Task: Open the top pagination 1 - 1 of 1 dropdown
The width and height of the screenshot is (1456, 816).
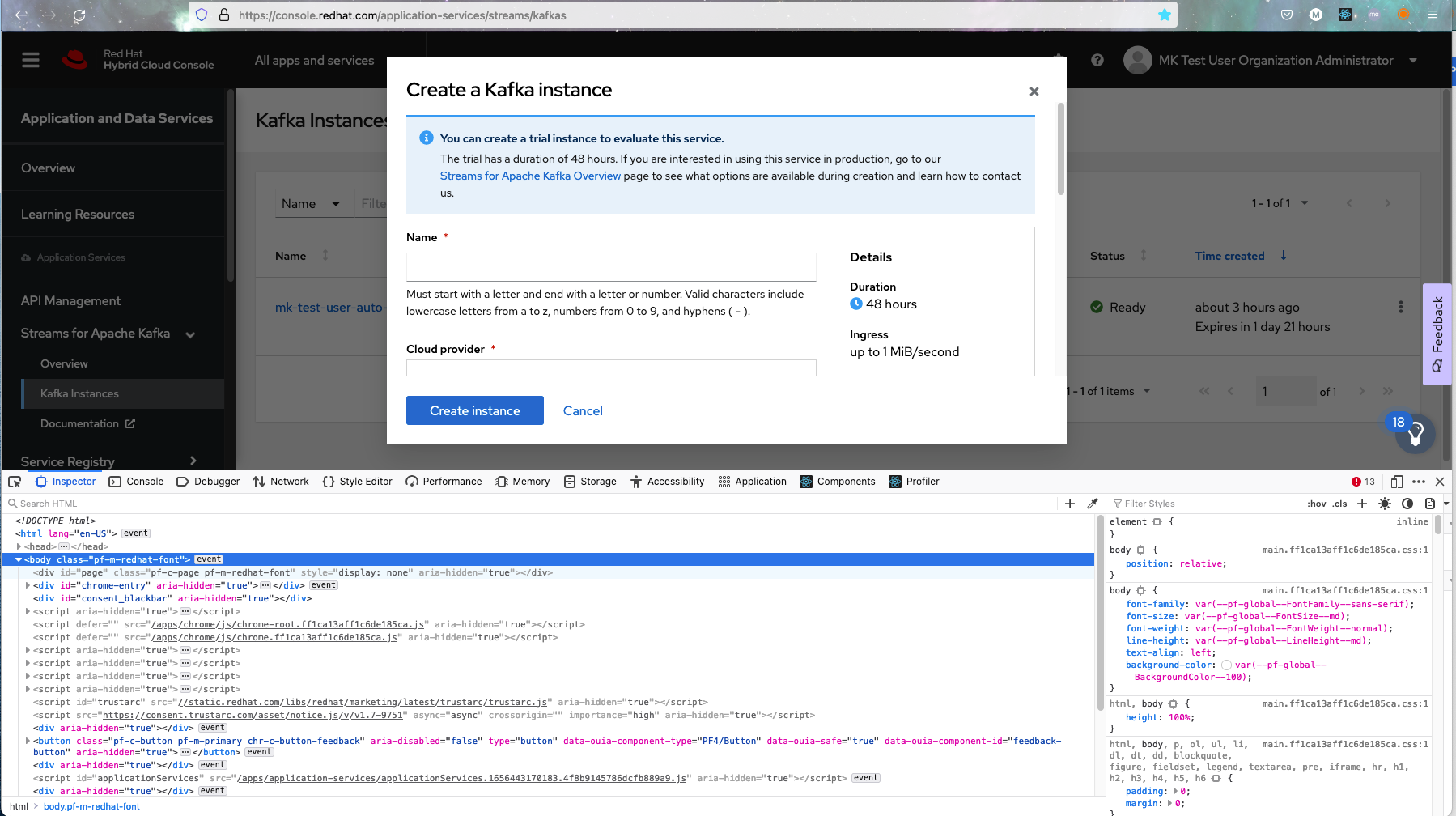Action: point(1280,203)
